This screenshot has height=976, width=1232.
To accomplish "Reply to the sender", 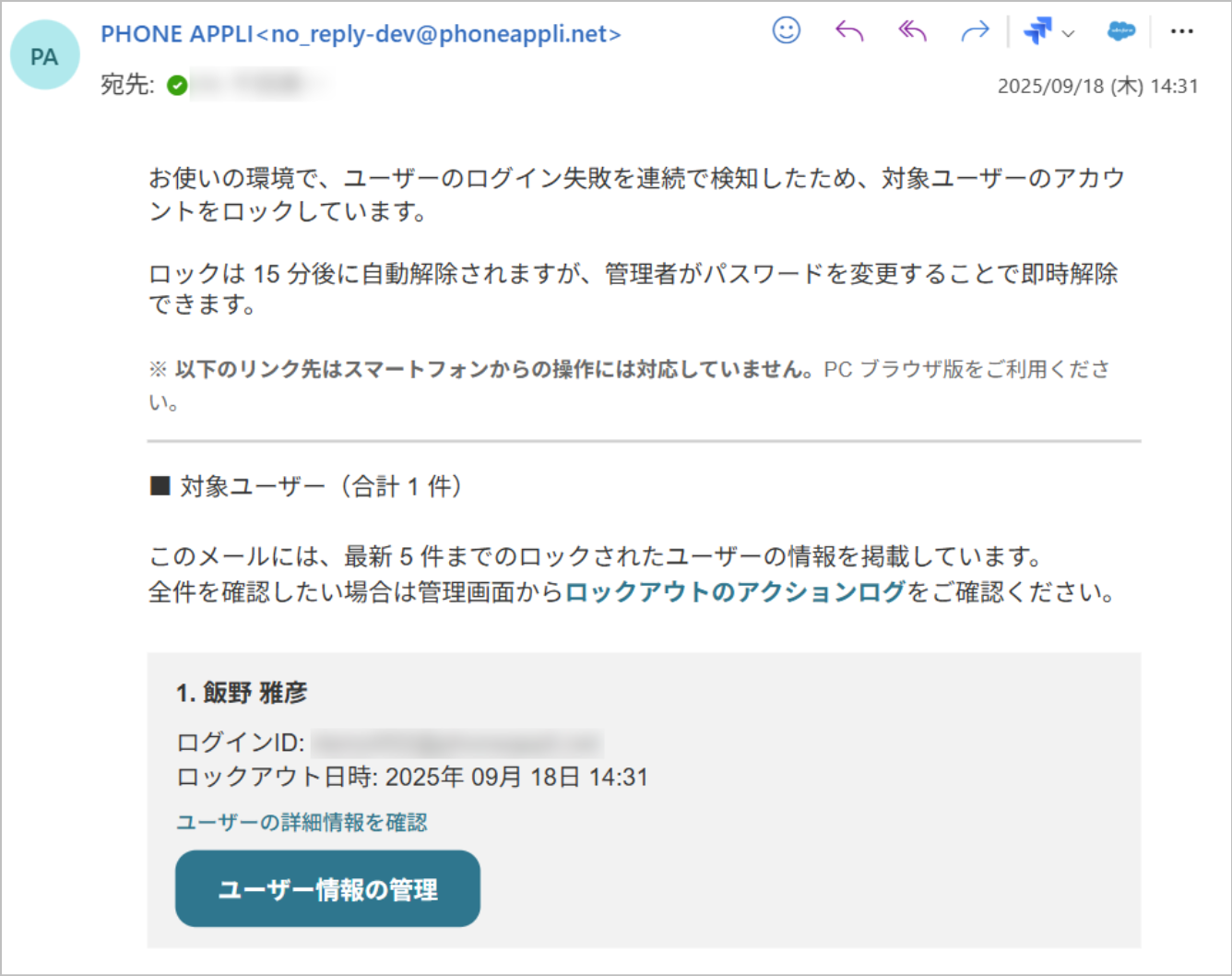I will pyautogui.click(x=848, y=30).
